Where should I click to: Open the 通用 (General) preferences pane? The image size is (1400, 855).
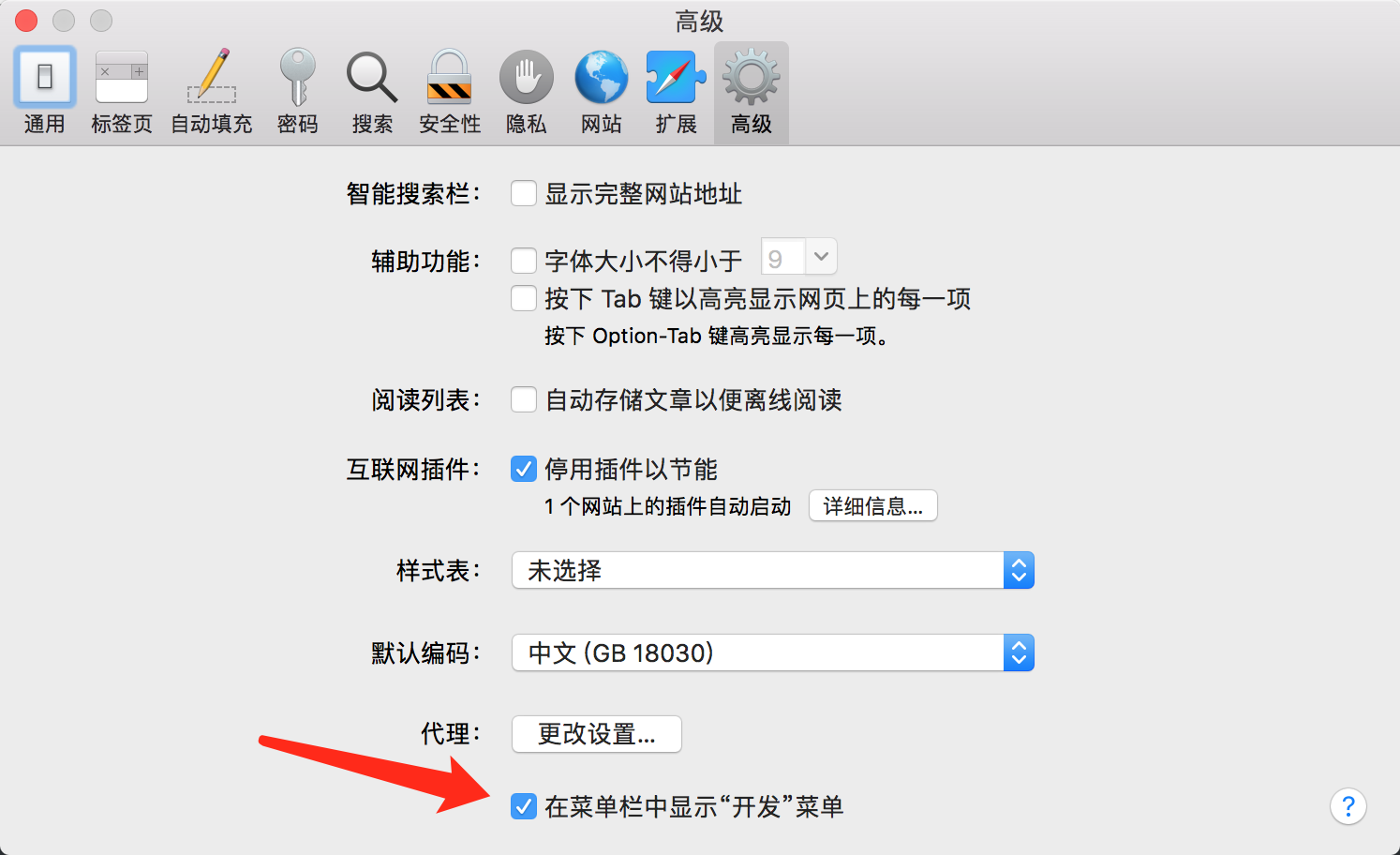tap(44, 91)
